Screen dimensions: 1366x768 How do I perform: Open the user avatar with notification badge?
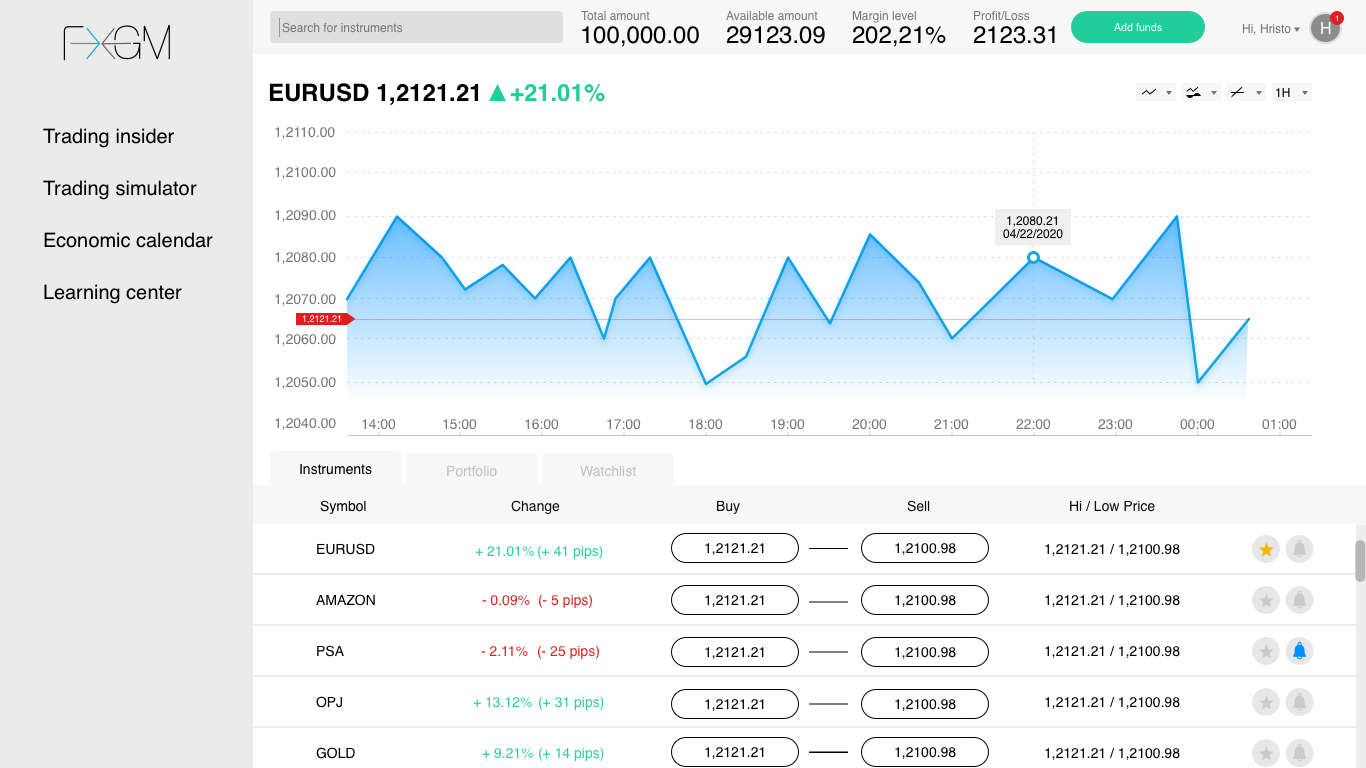(x=1325, y=28)
